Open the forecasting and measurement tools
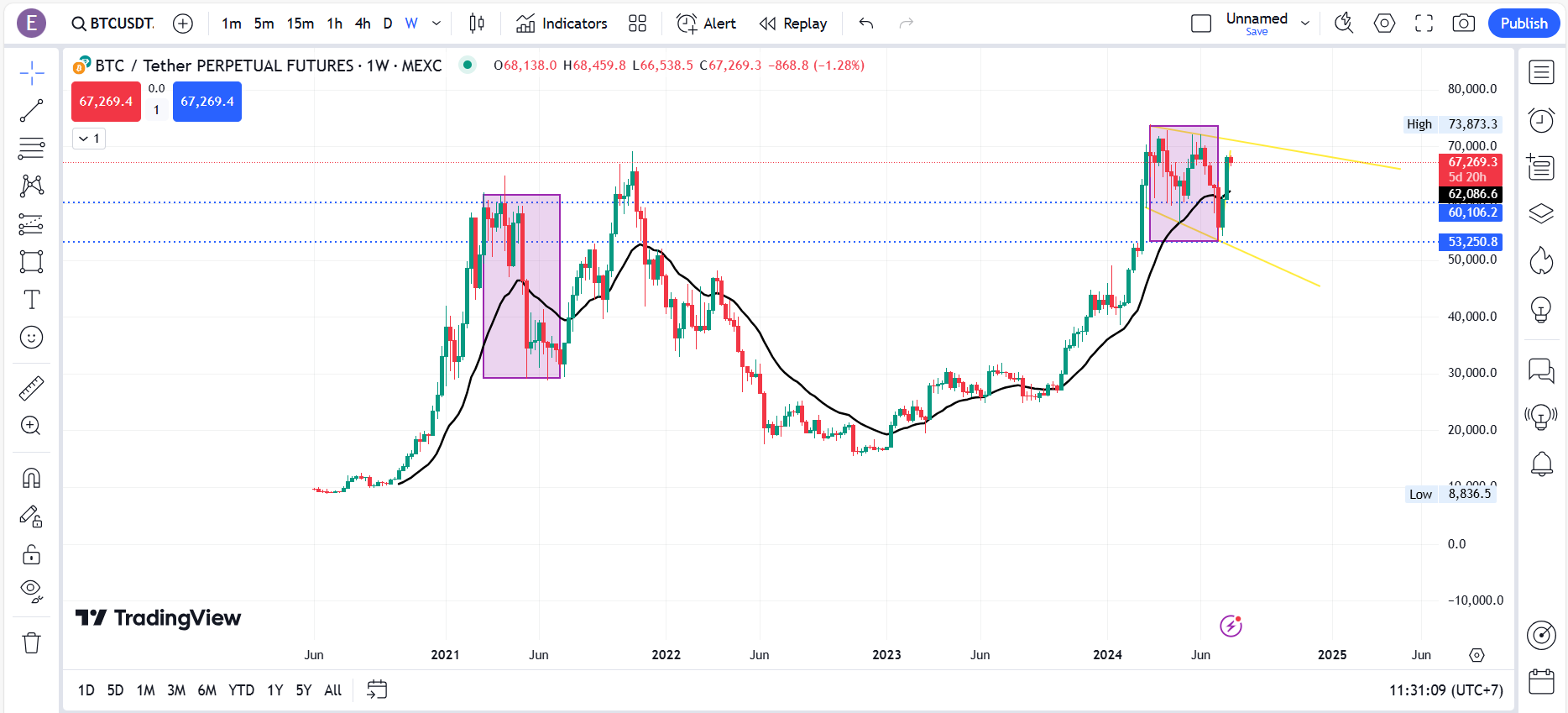The image size is (1568, 713). [32, 223]
